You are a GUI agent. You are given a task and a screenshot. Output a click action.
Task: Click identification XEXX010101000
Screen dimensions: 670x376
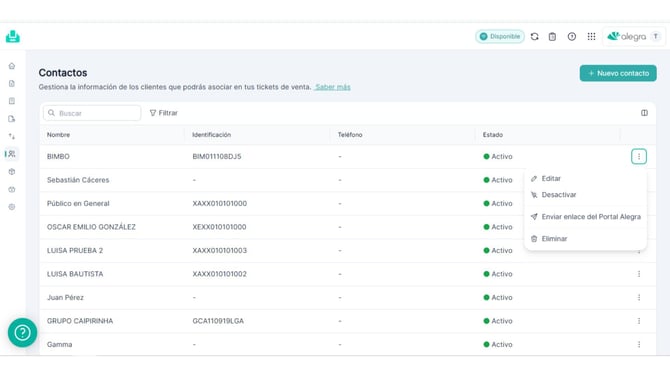219,227
